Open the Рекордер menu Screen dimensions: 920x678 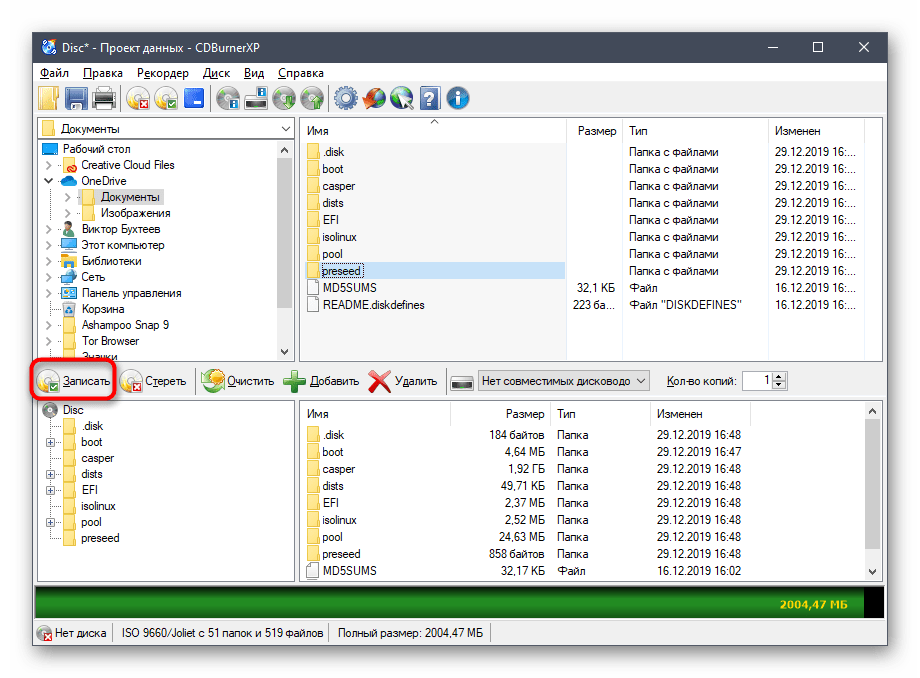point(162,73)
